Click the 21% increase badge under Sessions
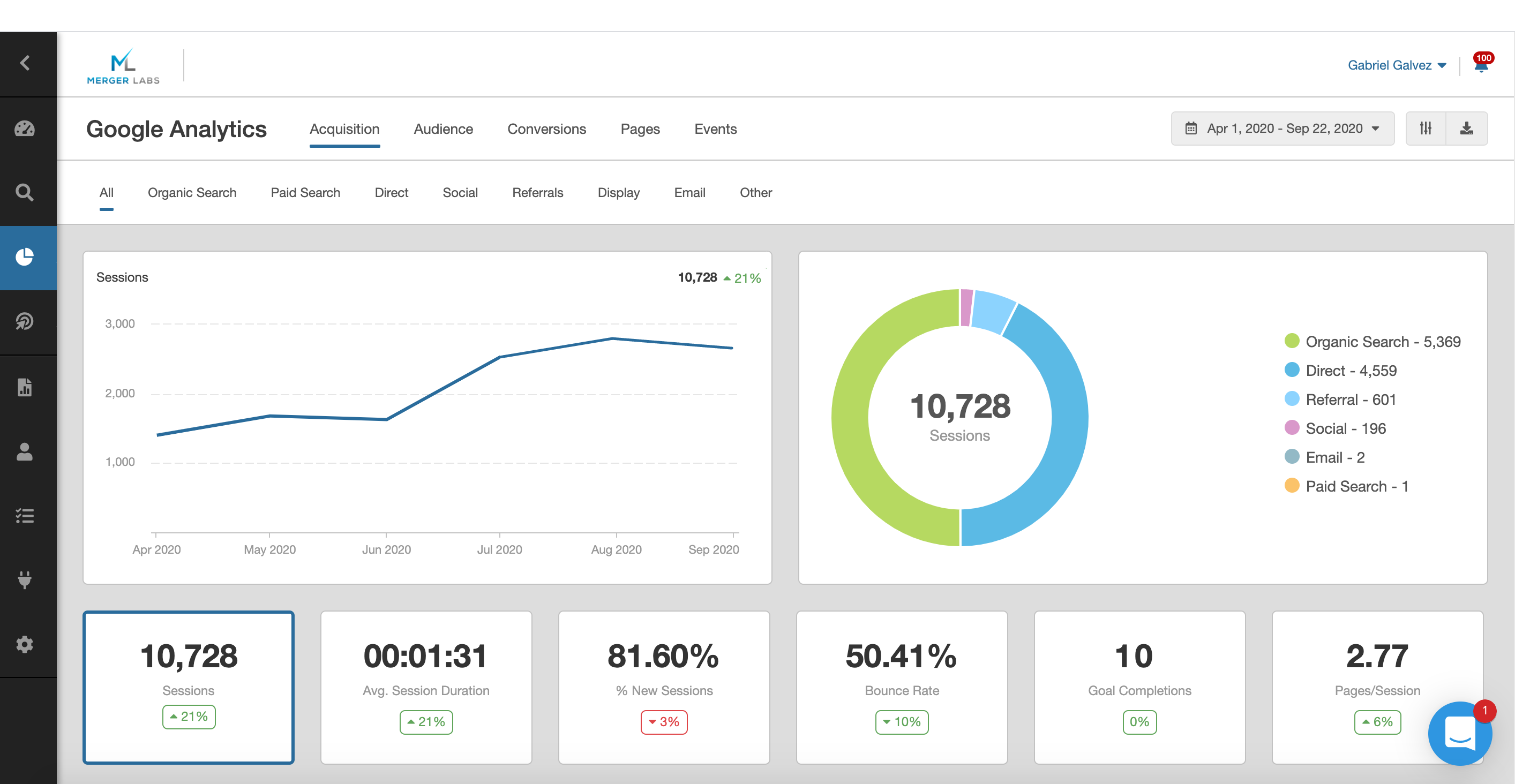The width and height of the screenshot is (1515, 784). [x=189, y=717]
